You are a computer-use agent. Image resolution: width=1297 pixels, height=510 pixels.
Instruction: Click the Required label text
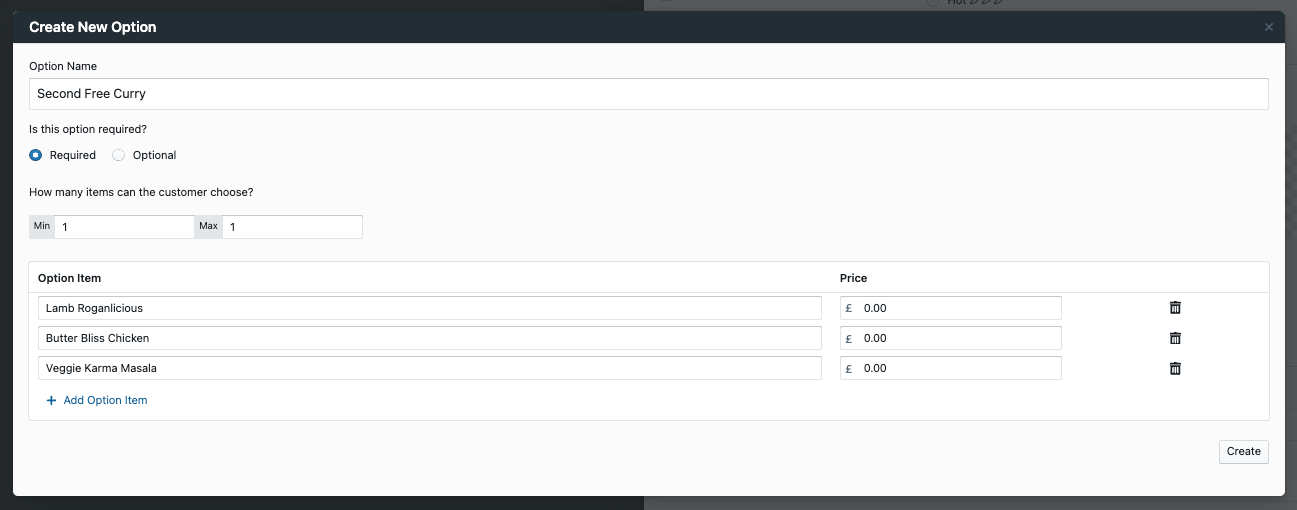click(73, 155)
